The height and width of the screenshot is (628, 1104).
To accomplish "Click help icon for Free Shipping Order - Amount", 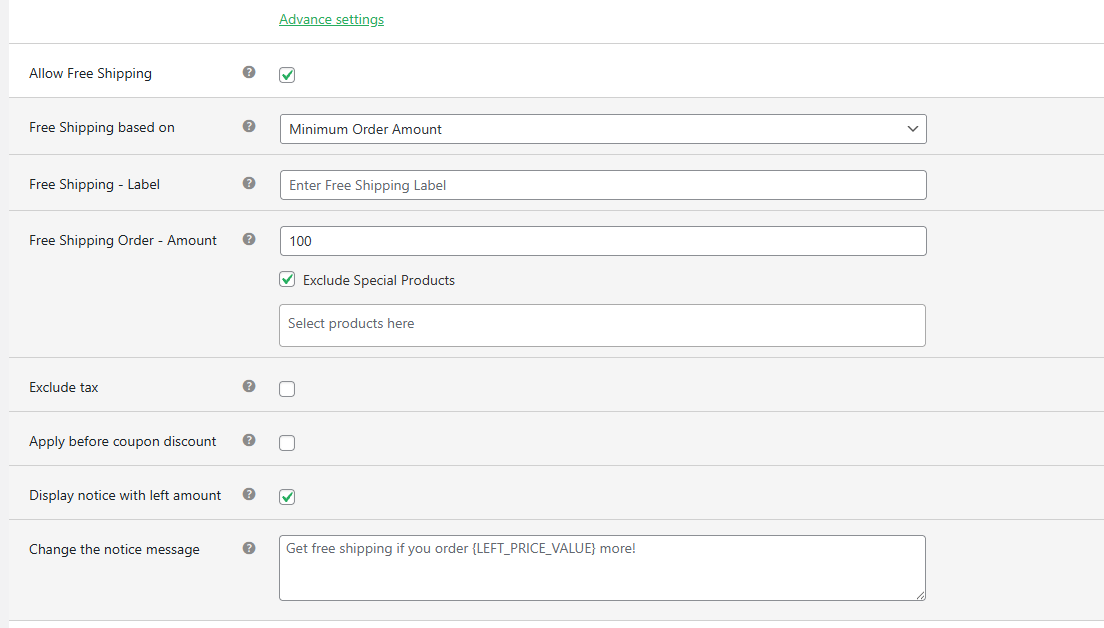I will [x=249, y=239].
